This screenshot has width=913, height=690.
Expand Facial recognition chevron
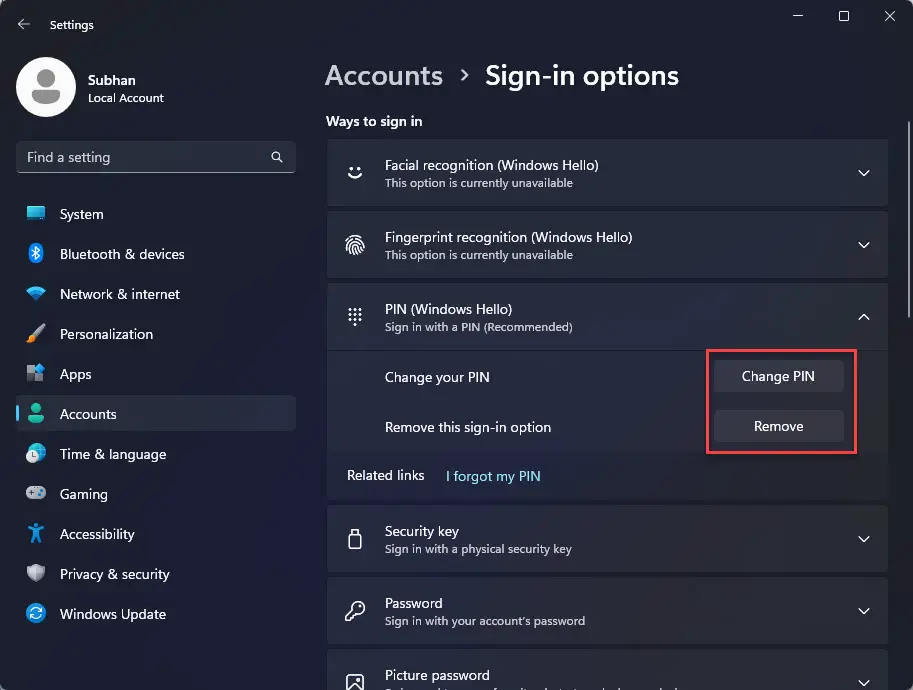(x=864, y=173)
